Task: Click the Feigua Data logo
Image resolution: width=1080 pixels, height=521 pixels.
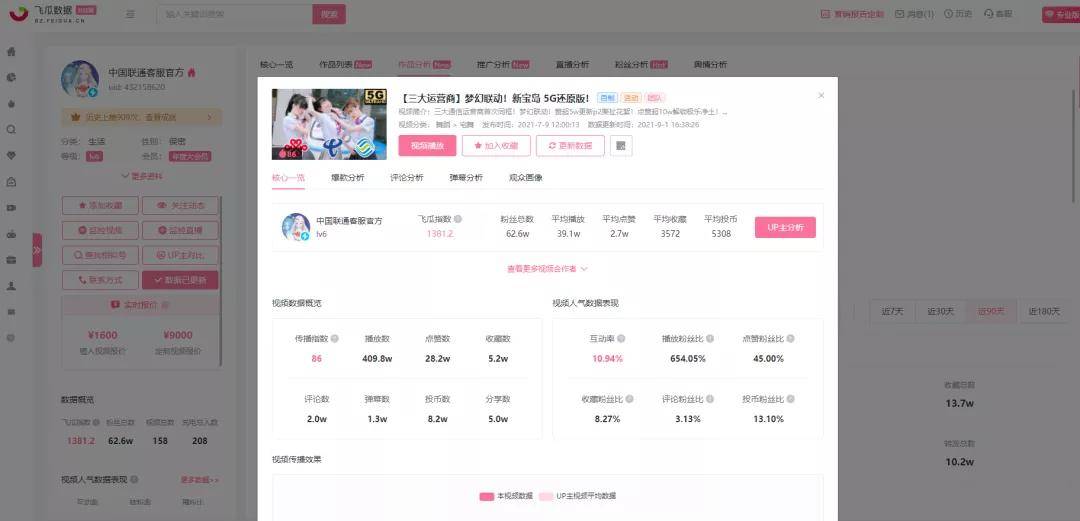Action: (52, 13)
